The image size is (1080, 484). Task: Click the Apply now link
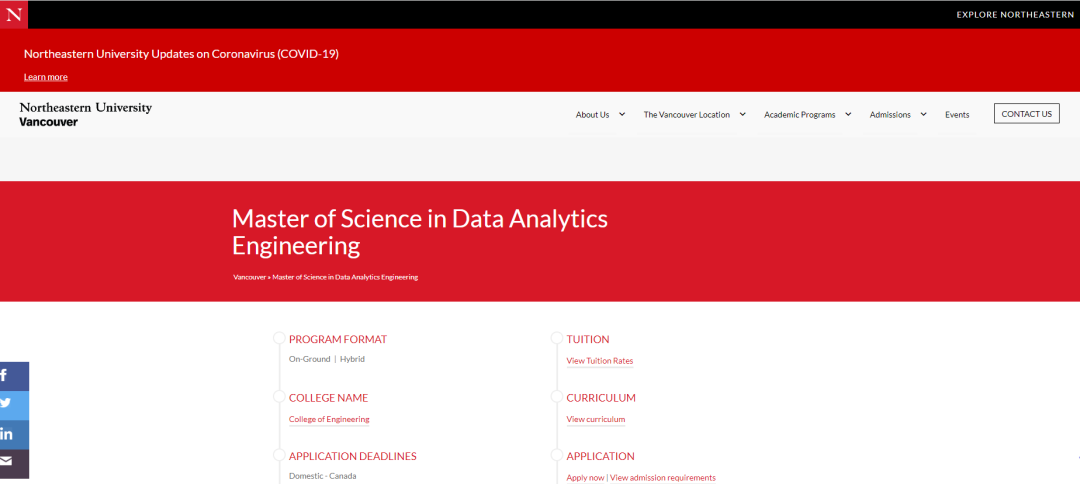pyautogui.click(x=585, y=478)
